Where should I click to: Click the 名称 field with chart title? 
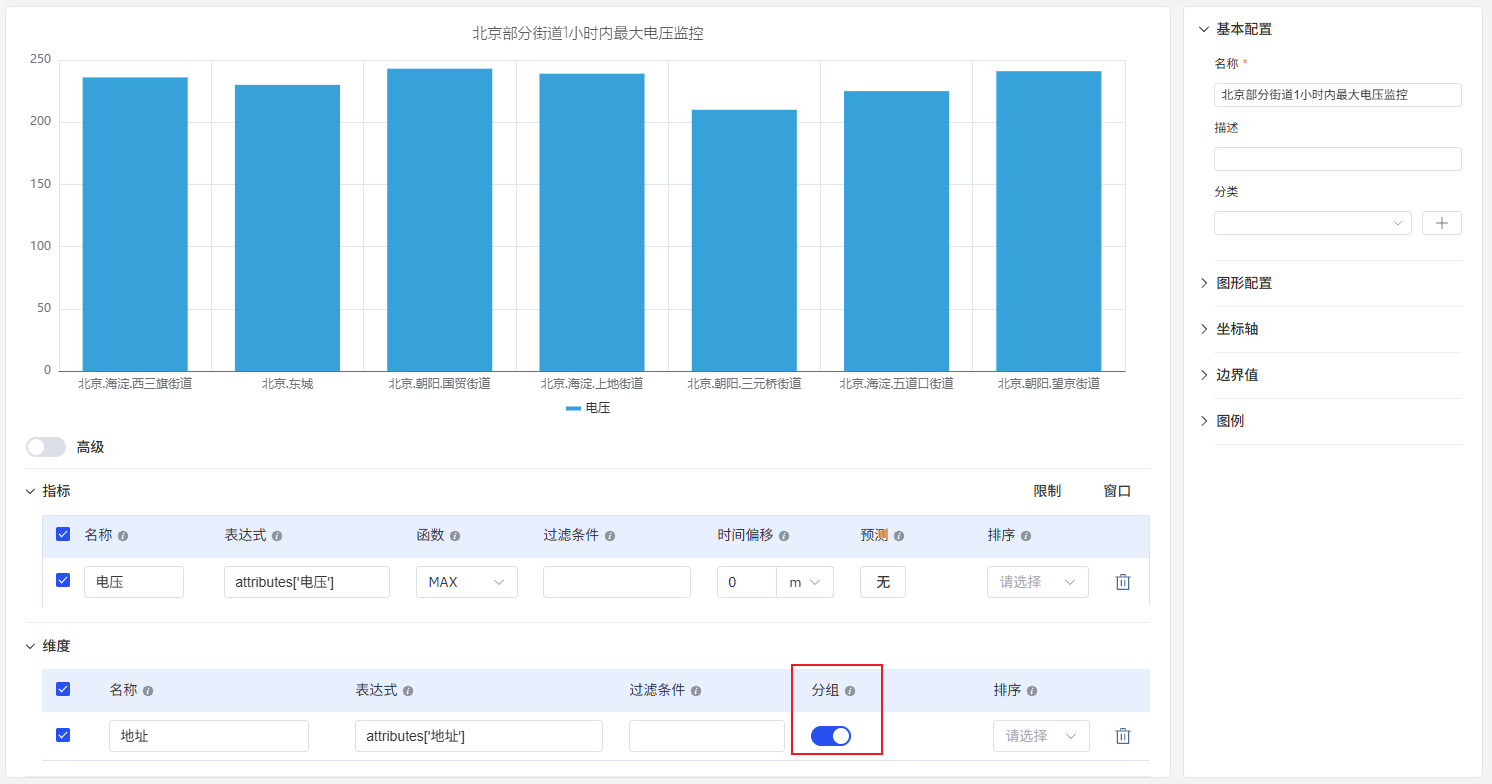pyautogui.click(x=1338, y=95)
